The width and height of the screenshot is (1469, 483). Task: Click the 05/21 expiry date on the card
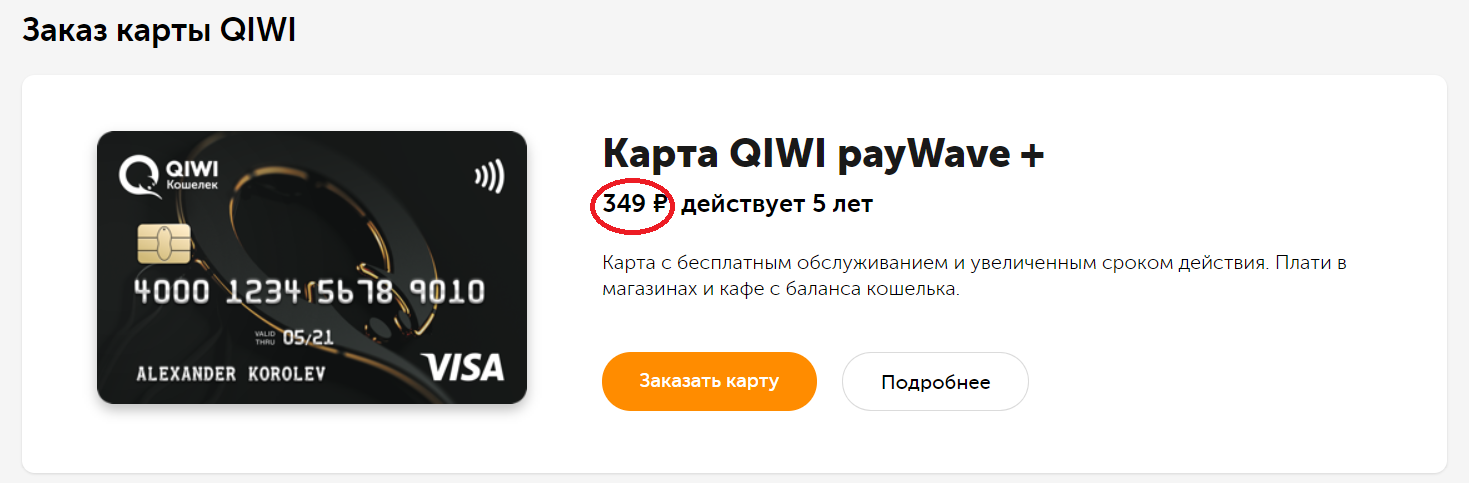306,338
